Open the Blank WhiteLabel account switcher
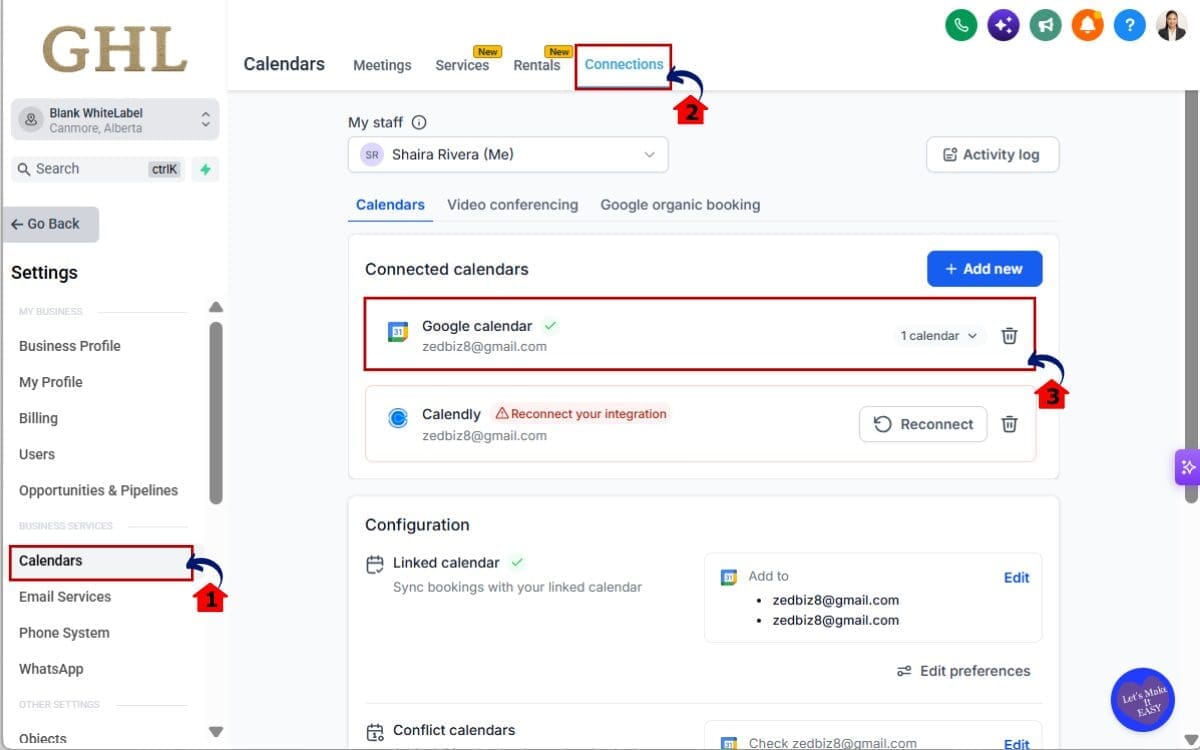This screenshot has height=750, width=1200. click(x=115, y=120)
